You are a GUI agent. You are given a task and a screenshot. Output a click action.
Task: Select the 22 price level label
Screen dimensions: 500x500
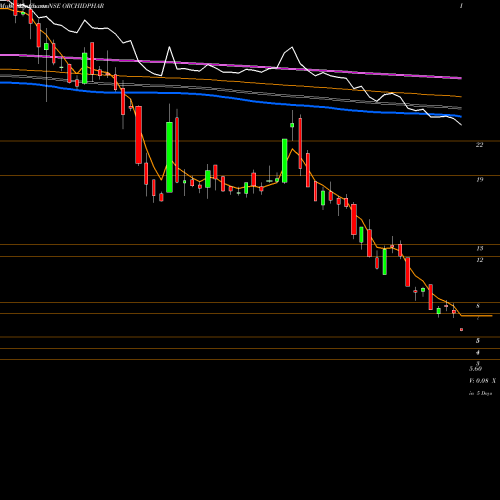click(479, 145)
